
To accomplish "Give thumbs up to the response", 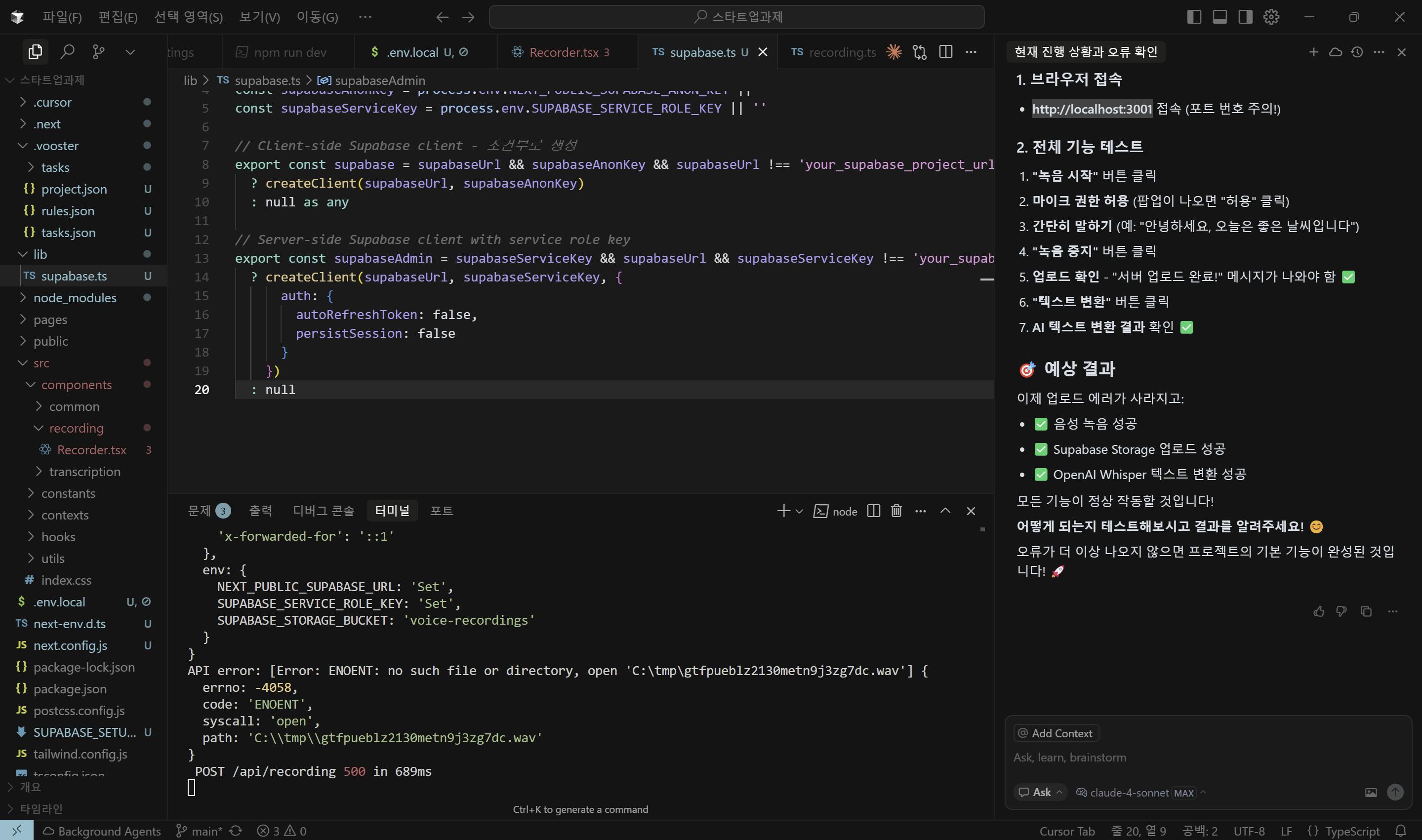I will coord(1318,611).
